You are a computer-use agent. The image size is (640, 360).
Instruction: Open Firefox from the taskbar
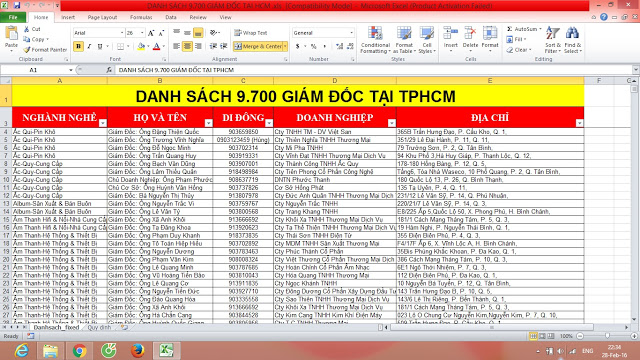click(138, 351)
